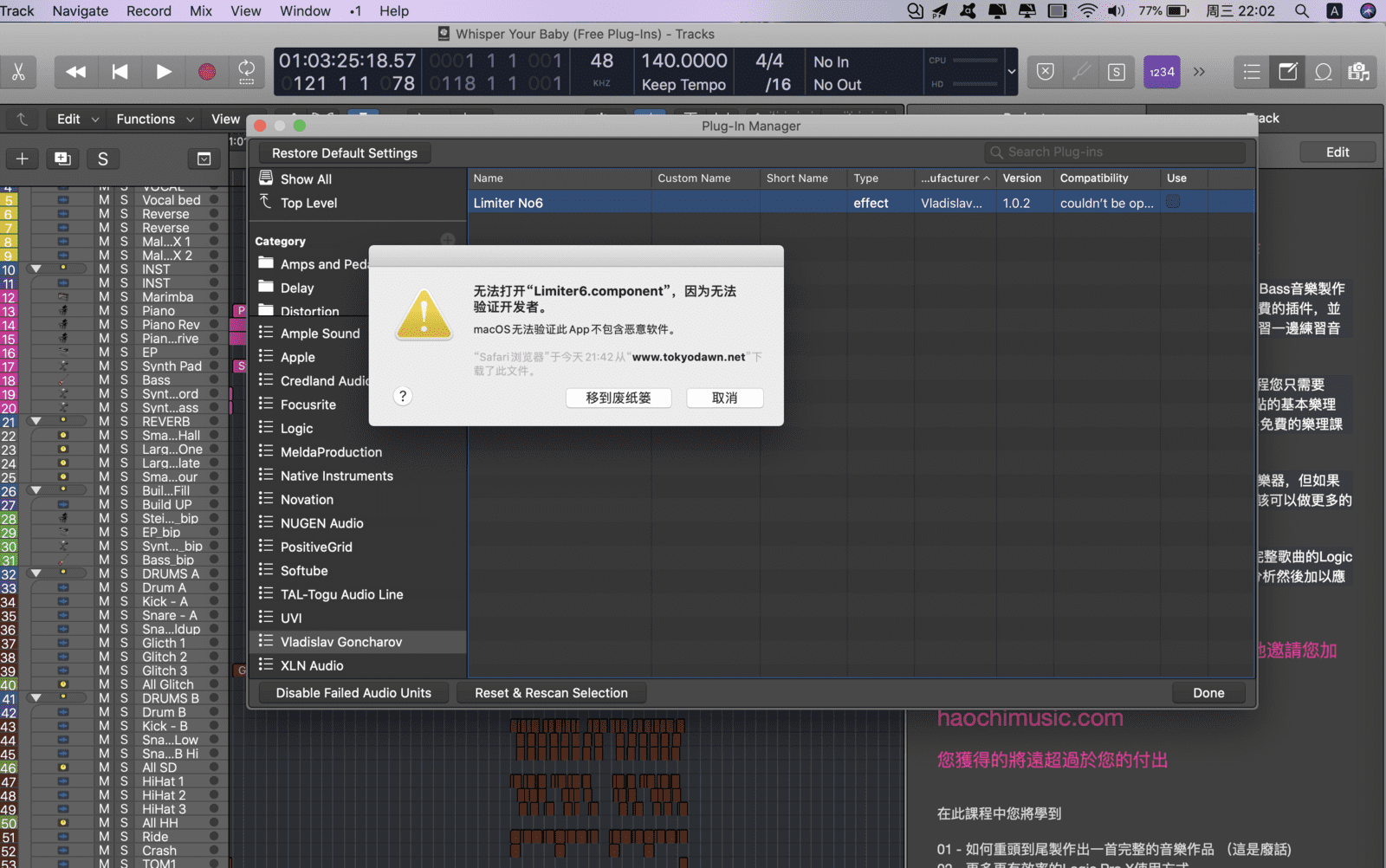Screen dimensions: 1386x868
Task: Open LCD display mode dropdown arrow
Action: 1011,72
